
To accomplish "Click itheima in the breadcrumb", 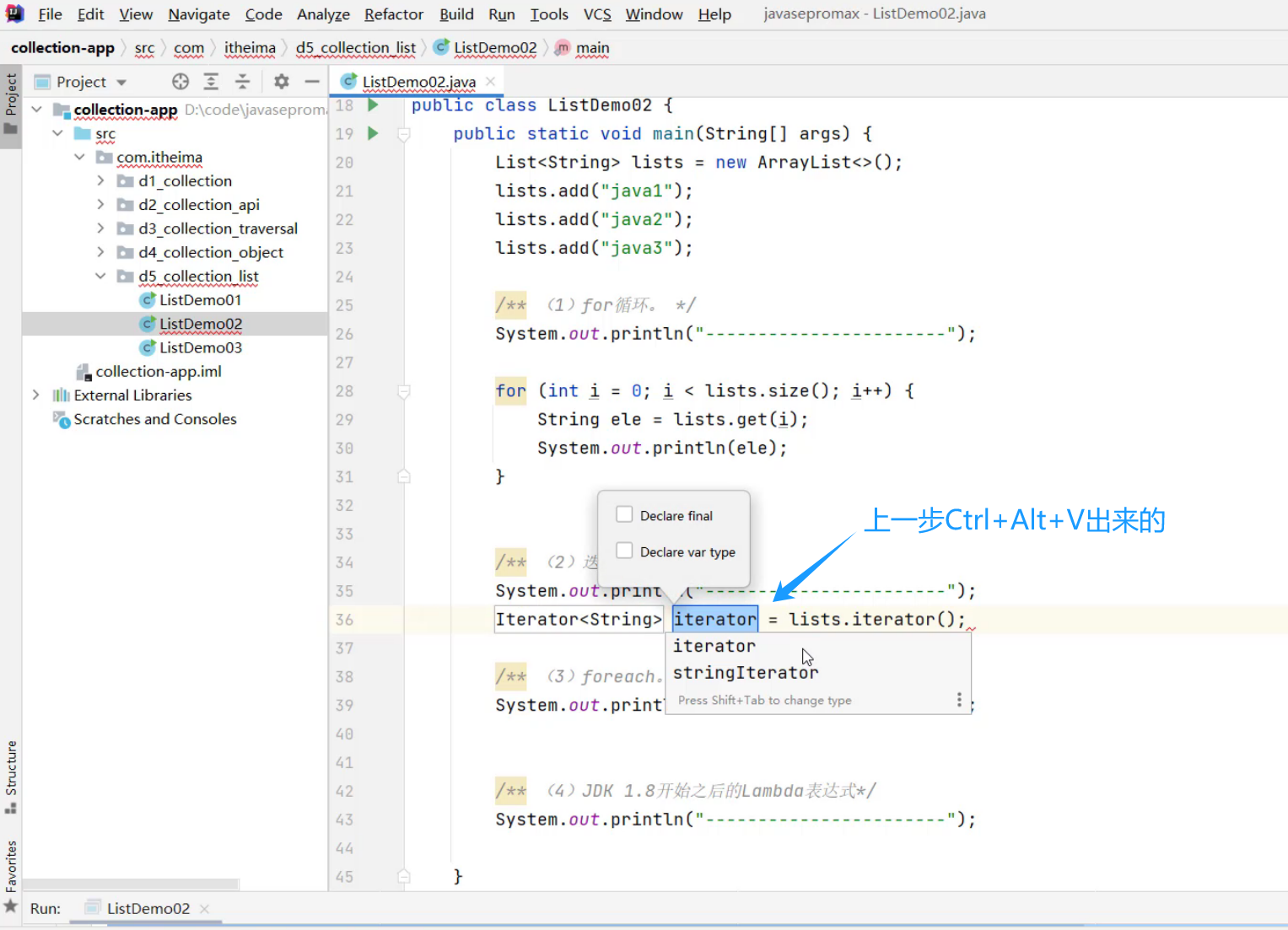I will (250, 48).
